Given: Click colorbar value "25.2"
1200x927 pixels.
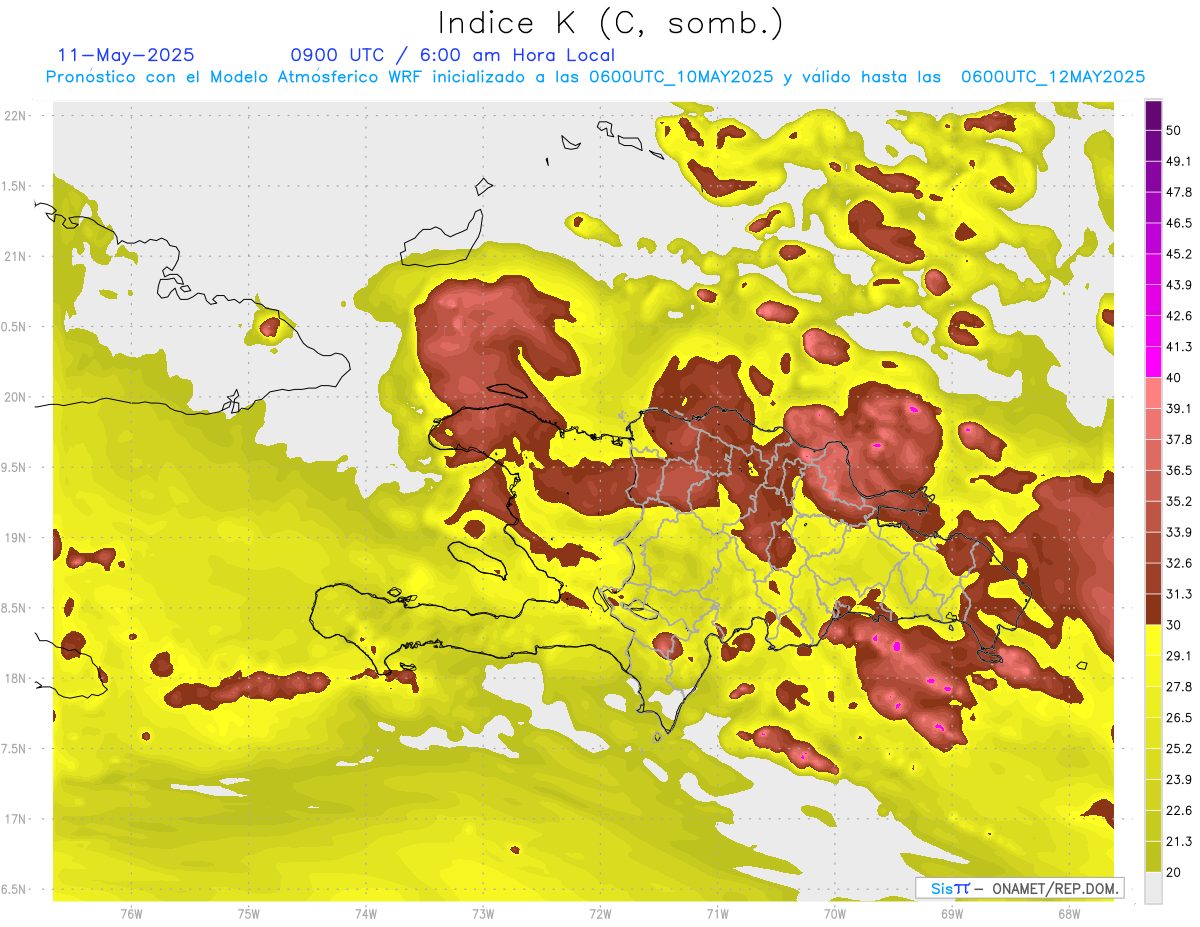Looking at the screenshot, I should (x=1180, y=748).
